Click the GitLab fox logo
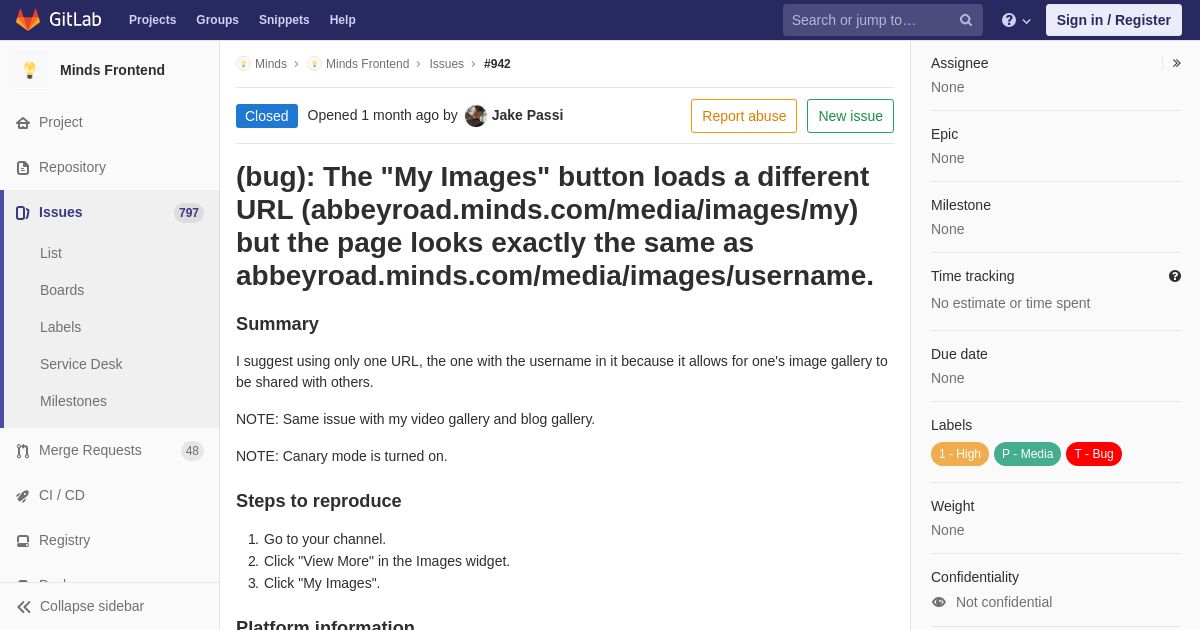This screenshot has width=1200, height=630. (28, 20)
